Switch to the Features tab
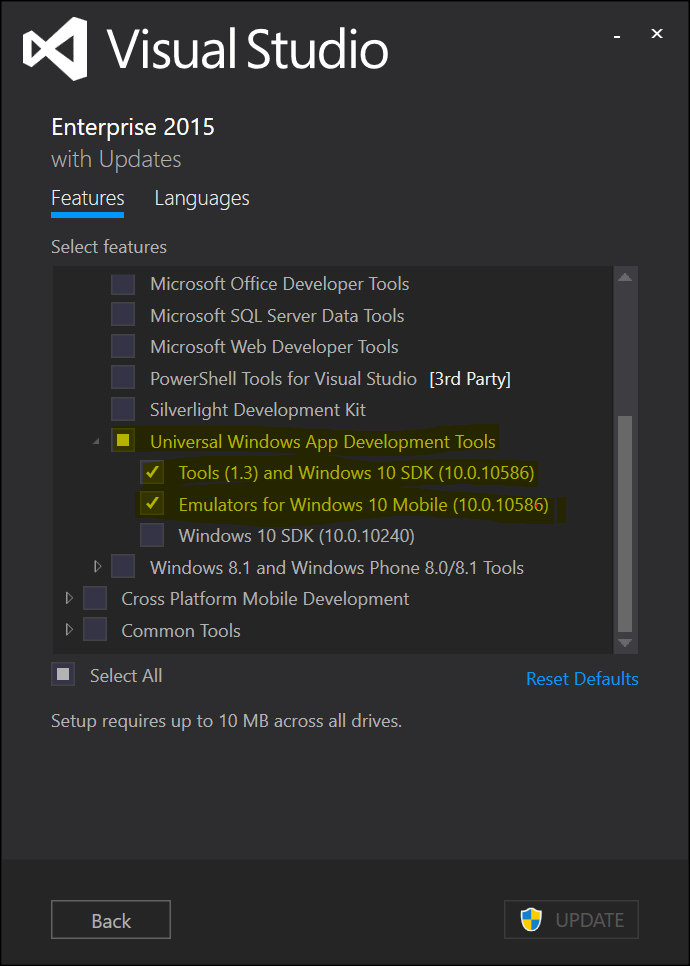 (x=87, y=198)
